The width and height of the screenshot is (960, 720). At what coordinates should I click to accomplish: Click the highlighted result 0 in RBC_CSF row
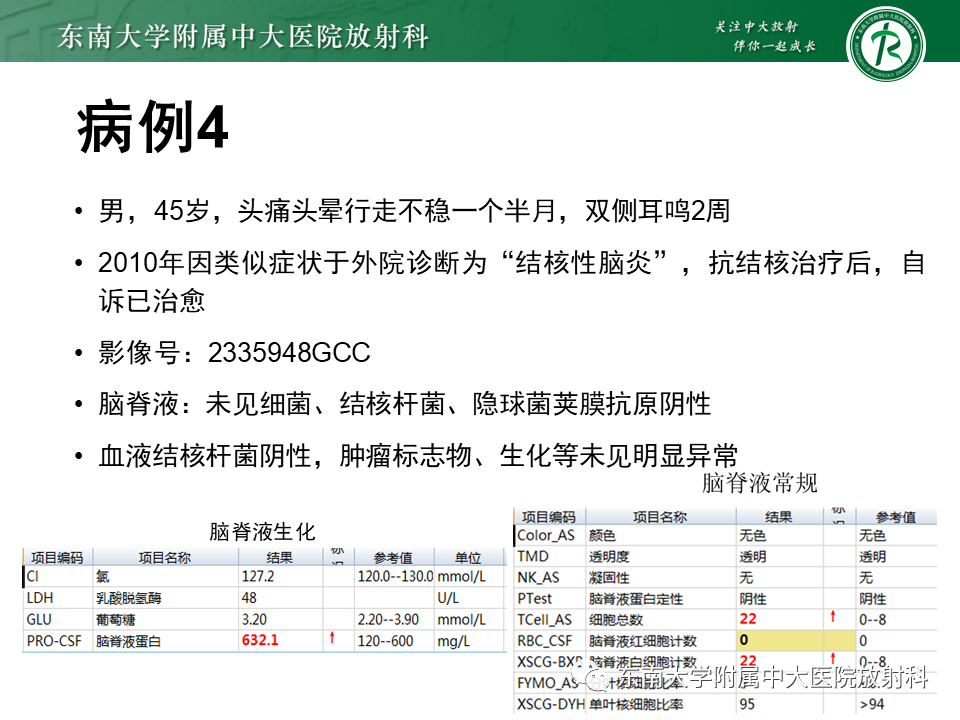tap(744, 640)
